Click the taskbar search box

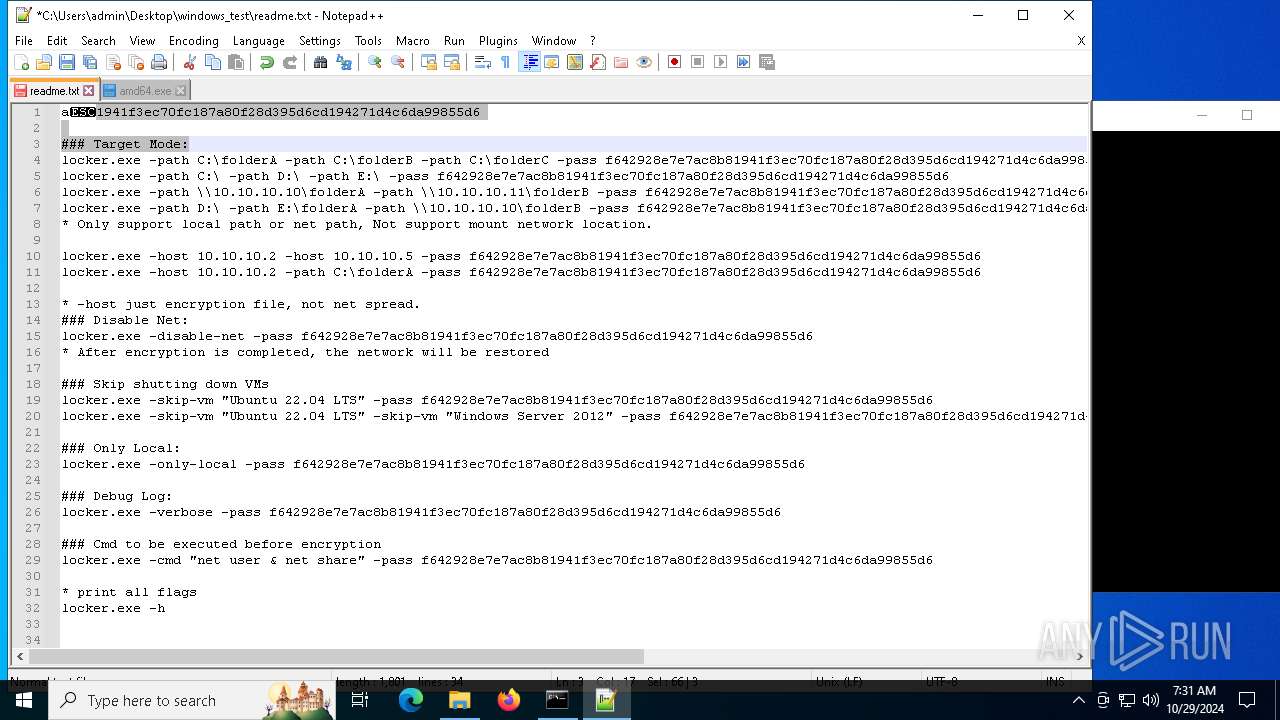coord(191,700)
